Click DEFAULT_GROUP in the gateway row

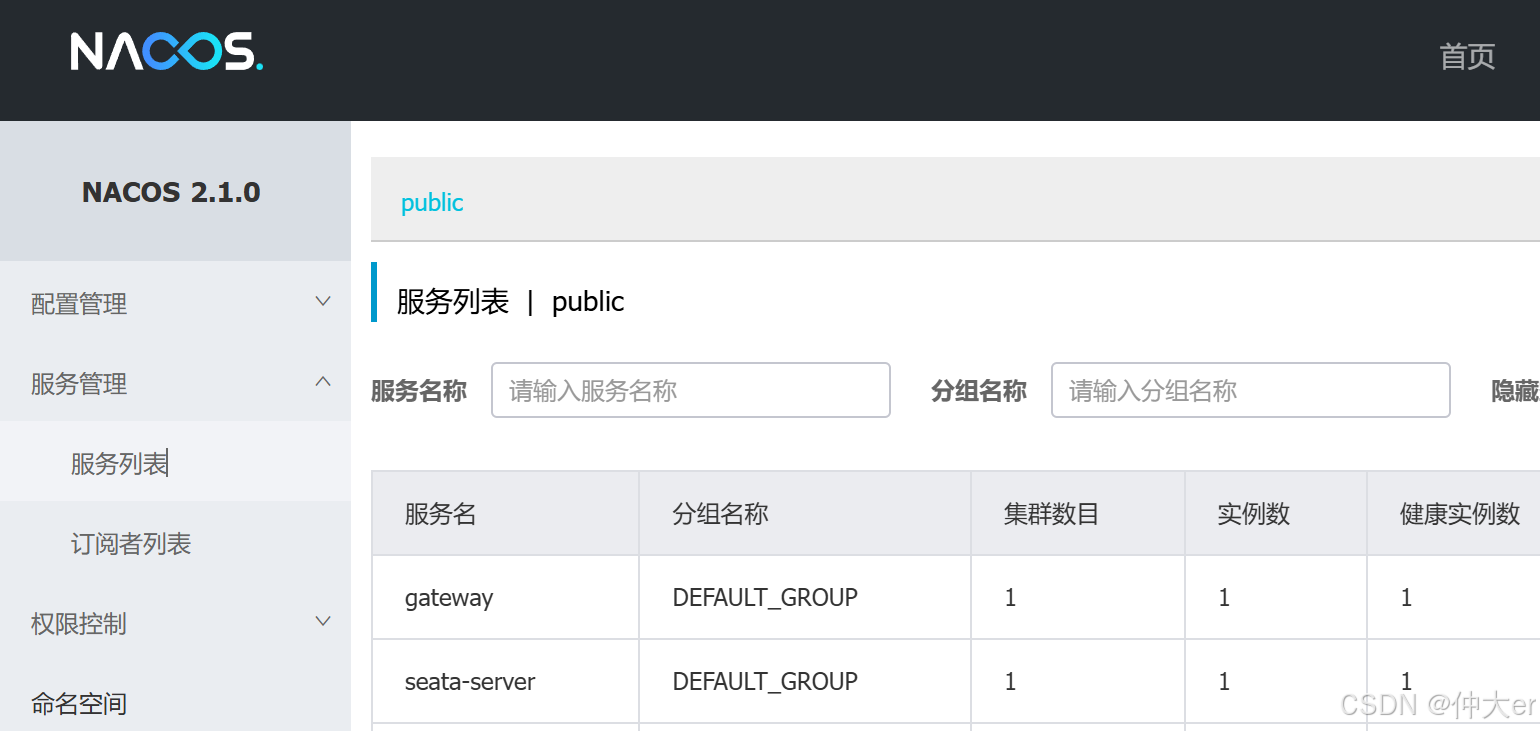point(765,598)
